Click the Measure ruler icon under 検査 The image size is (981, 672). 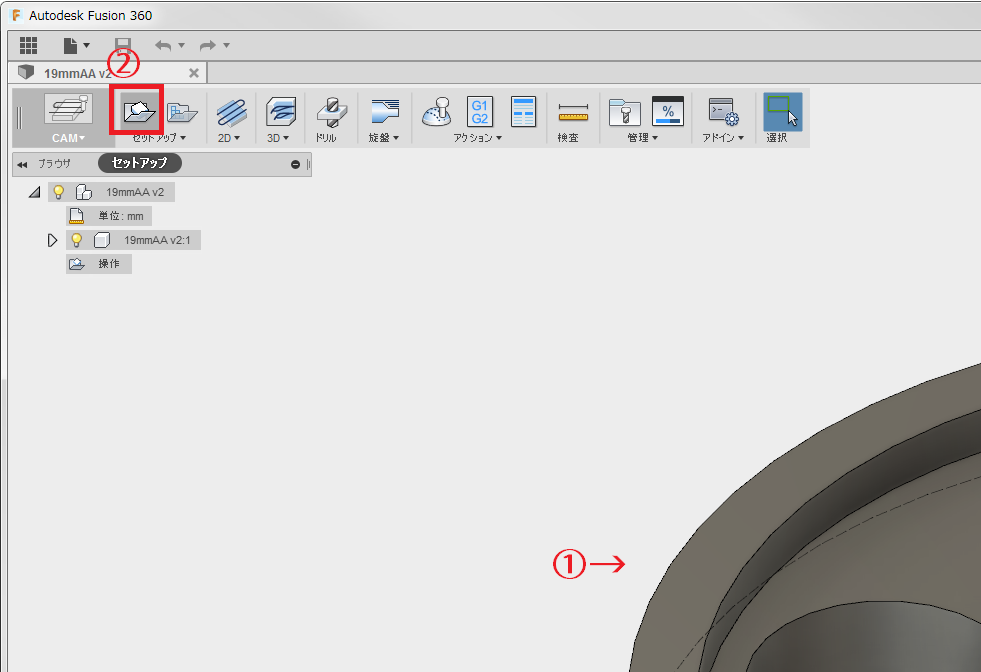573,113
